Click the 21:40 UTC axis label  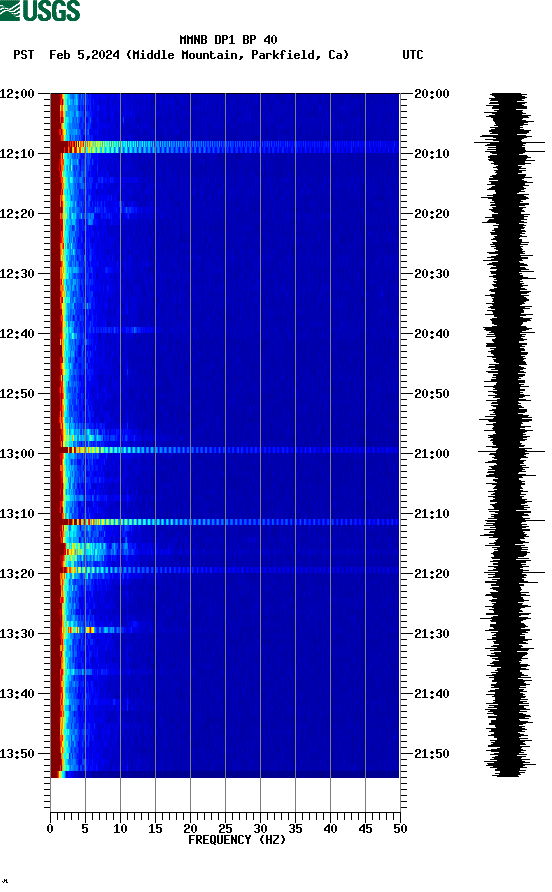431,694
